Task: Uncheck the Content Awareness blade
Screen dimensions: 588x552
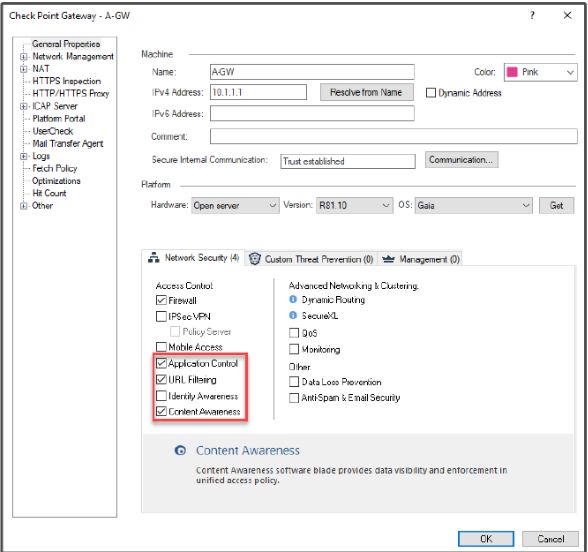Action: coord(161,411)
